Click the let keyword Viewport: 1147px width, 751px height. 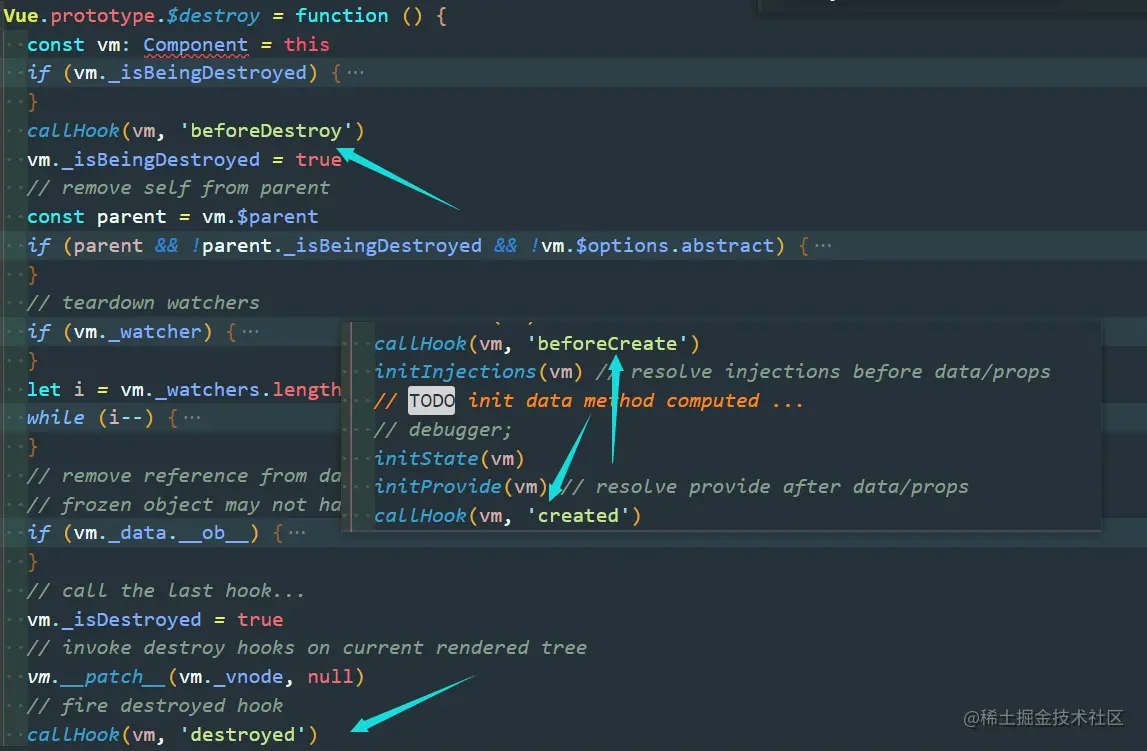[x=44, y=390]
